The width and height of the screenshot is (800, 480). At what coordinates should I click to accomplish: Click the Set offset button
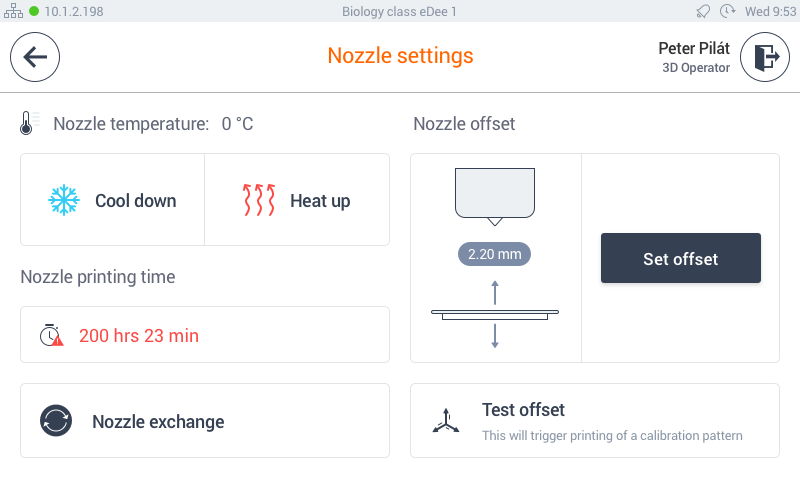coord(681,258)
